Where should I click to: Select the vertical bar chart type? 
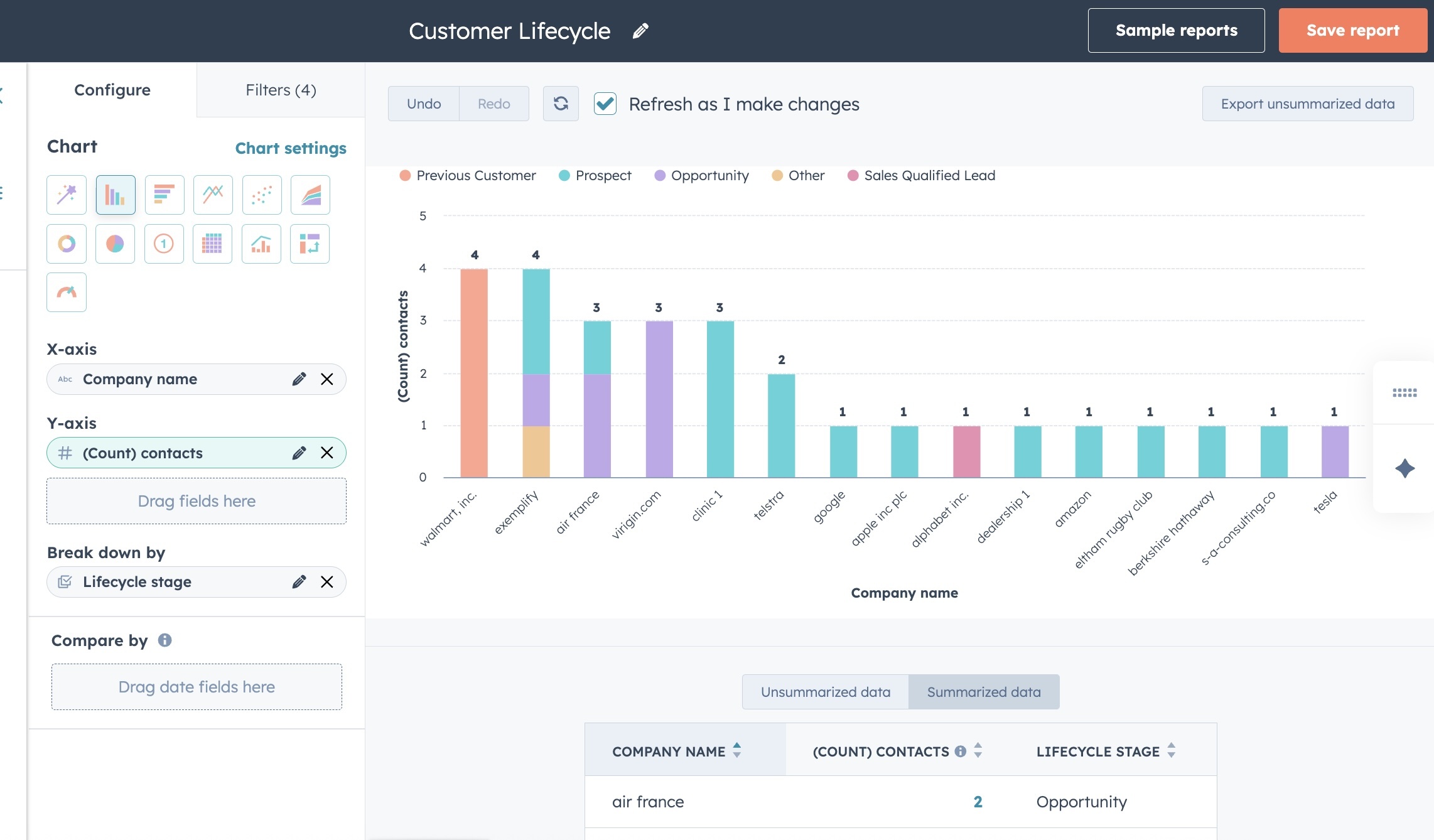[x=116, y=195]
